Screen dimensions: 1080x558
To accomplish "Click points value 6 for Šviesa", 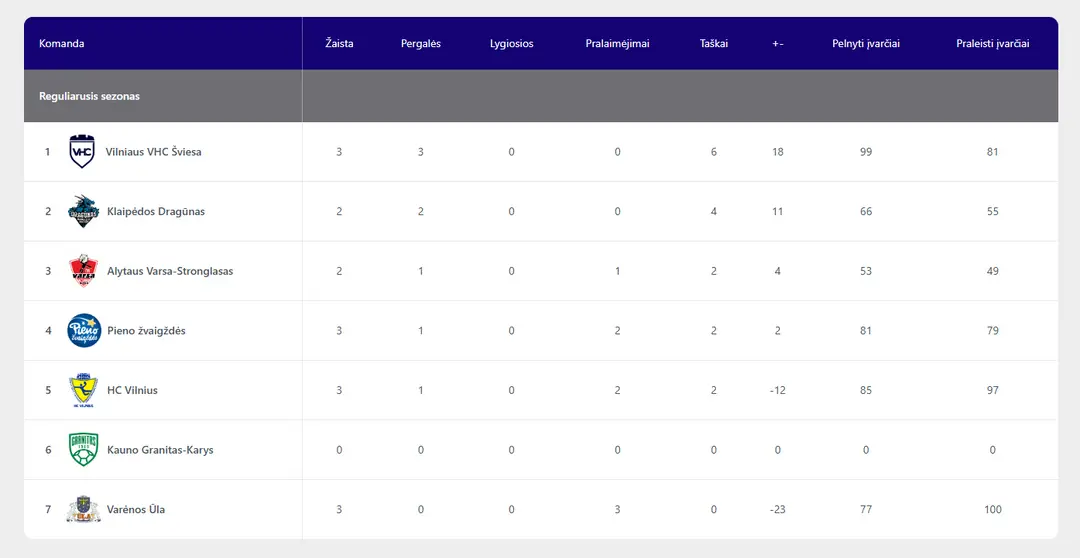I will click(714, 152).
